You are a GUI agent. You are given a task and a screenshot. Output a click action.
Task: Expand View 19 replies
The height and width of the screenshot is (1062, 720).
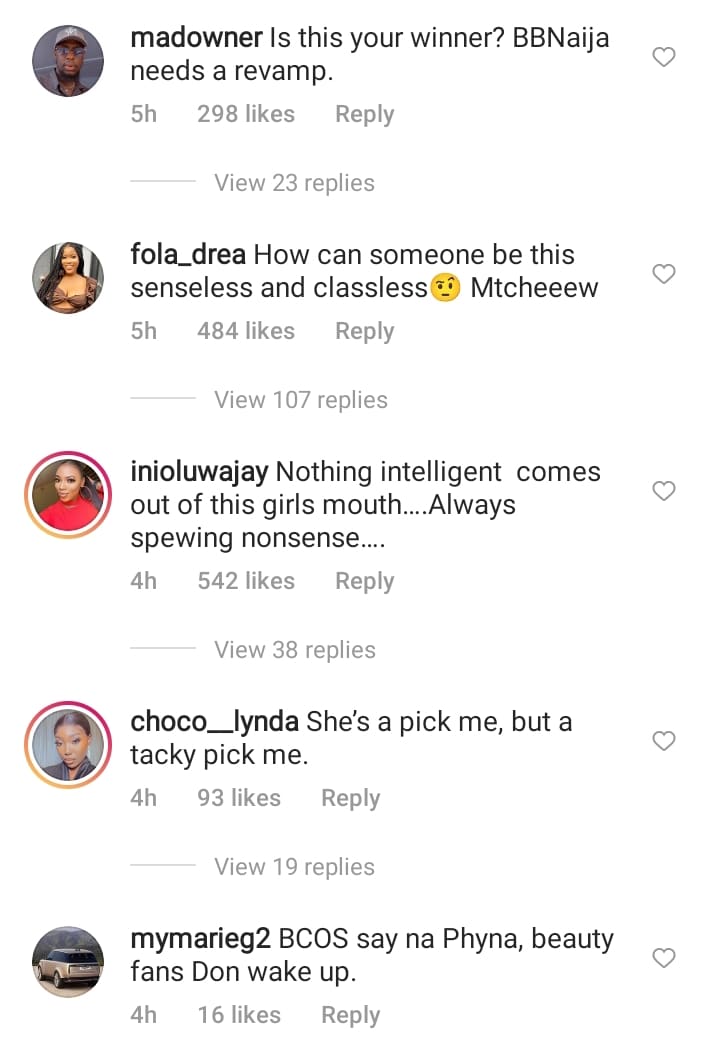294,867
